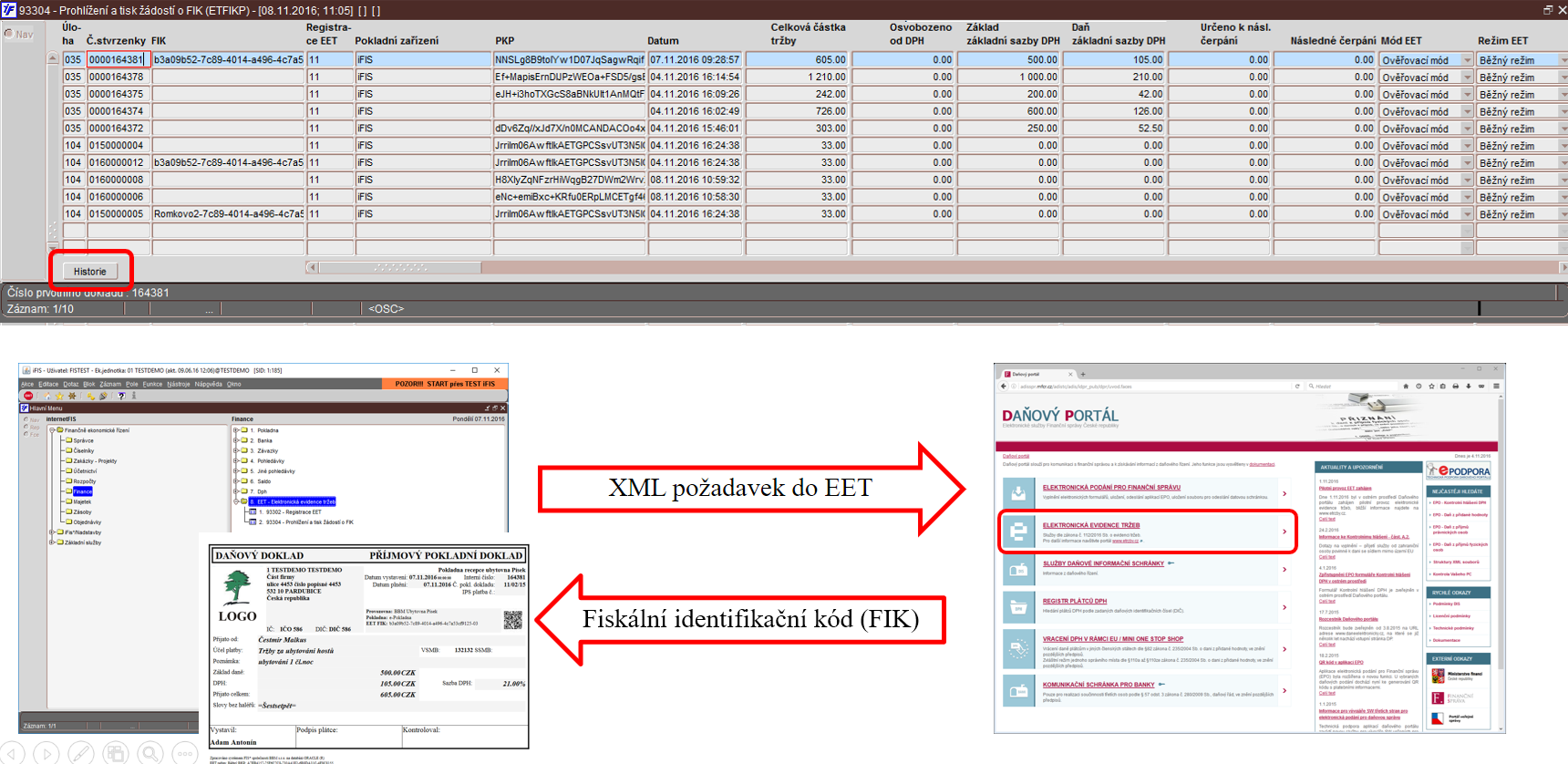Click the slideshow next slide arrow
1568x764 pixels.
[x=46, y=753]
